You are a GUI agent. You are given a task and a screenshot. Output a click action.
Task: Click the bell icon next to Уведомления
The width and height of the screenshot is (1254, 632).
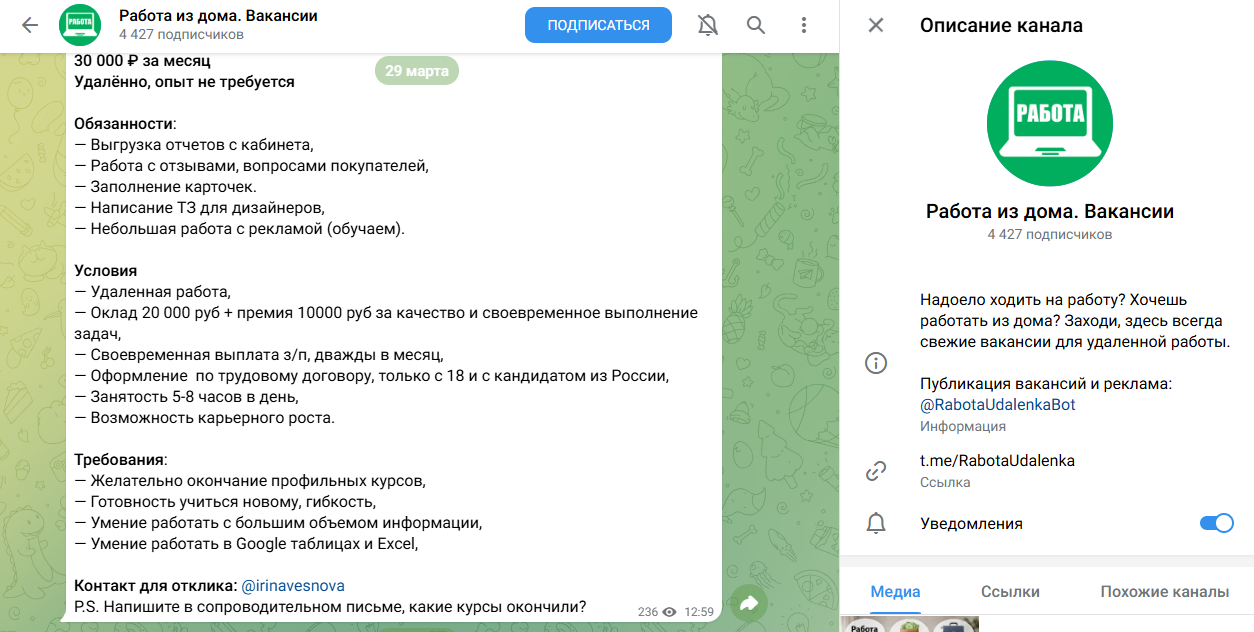(x=878, y=523)
